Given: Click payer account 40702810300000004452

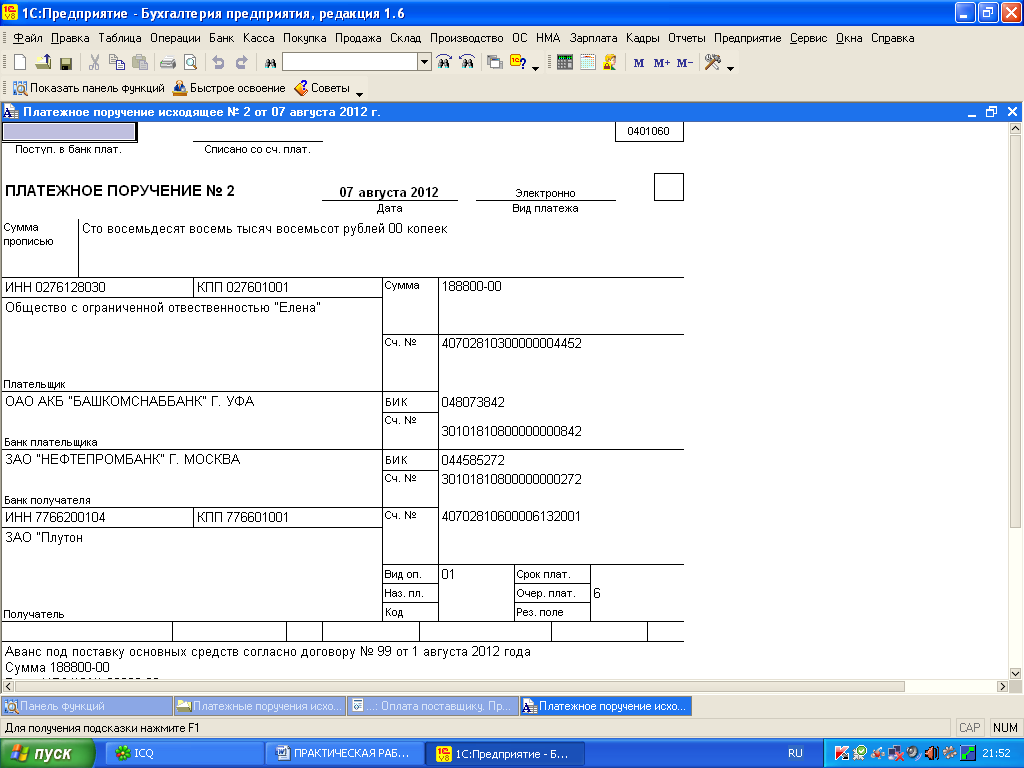Looking at the screenshot, I should 511,344.
